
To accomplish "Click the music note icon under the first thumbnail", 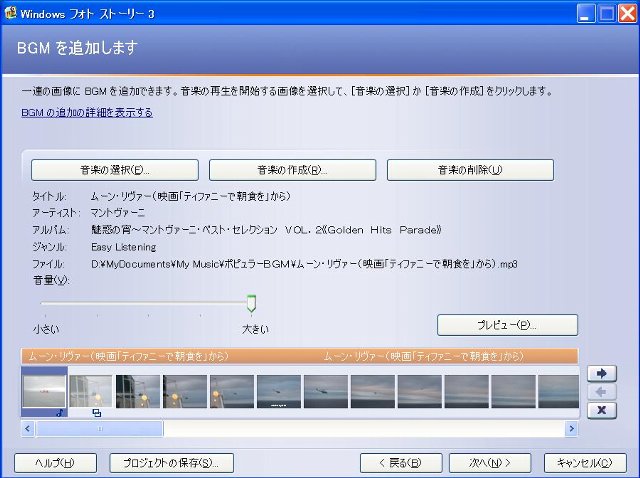I will coord(60,413).
